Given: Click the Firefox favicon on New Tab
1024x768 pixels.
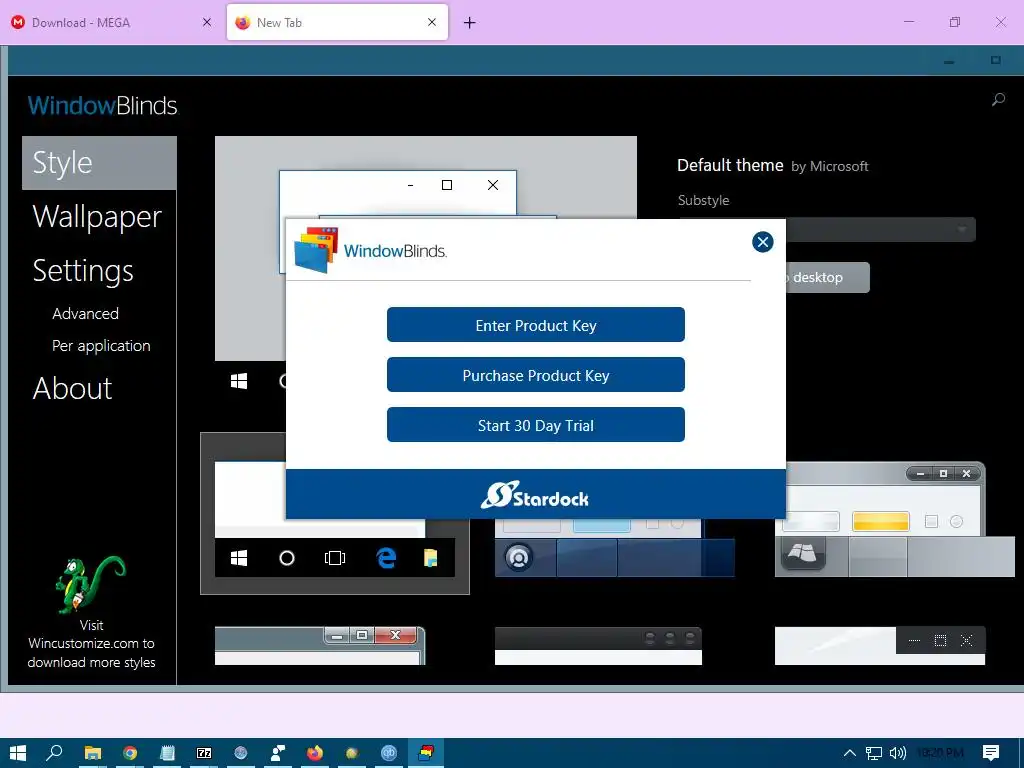Looking at the screenshot, I should 242,22.
